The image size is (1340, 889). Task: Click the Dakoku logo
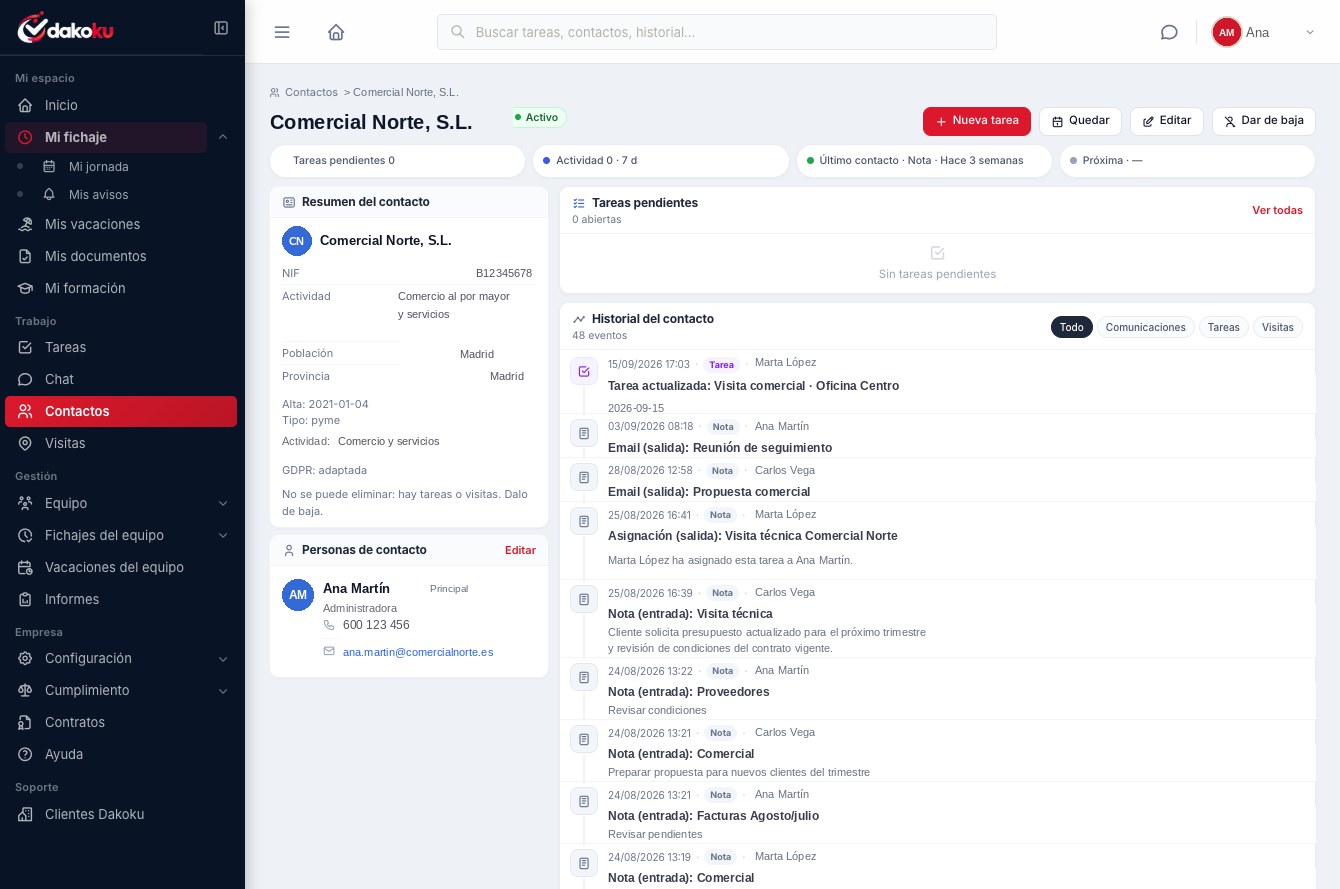point(66,28)
